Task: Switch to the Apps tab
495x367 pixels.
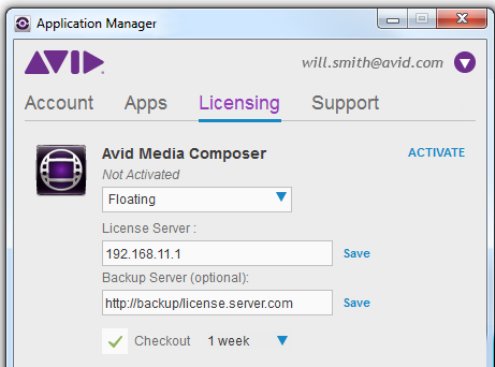Action: point(146,103)
